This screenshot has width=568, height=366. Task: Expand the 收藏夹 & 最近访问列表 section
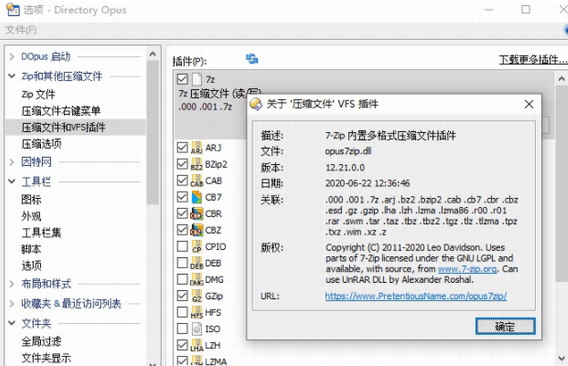point(12,303)
